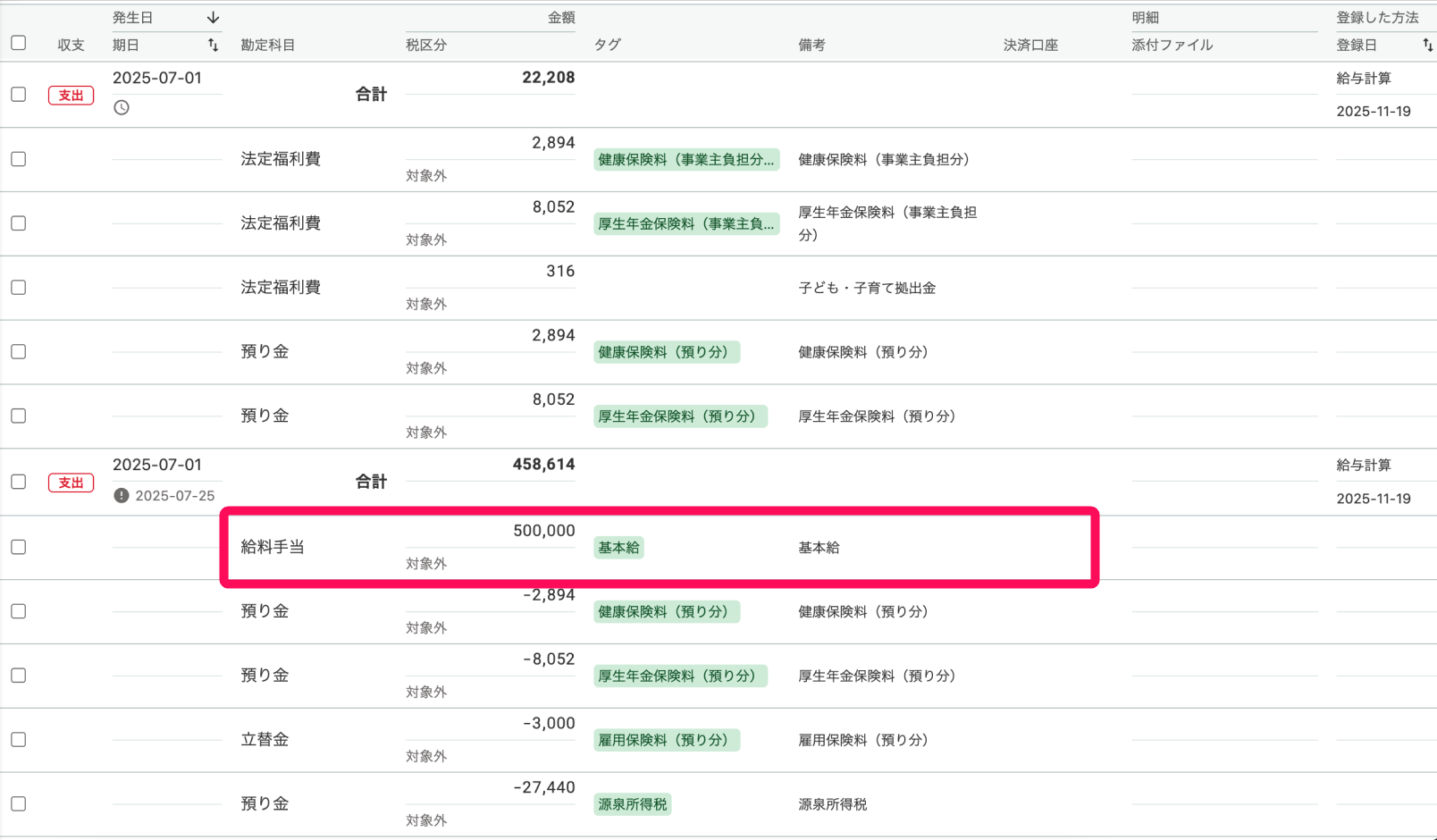Select the 458,614 total amount
Image resolution: width=1437 pixels, height=840 pixels.
(x=544, y=465)
